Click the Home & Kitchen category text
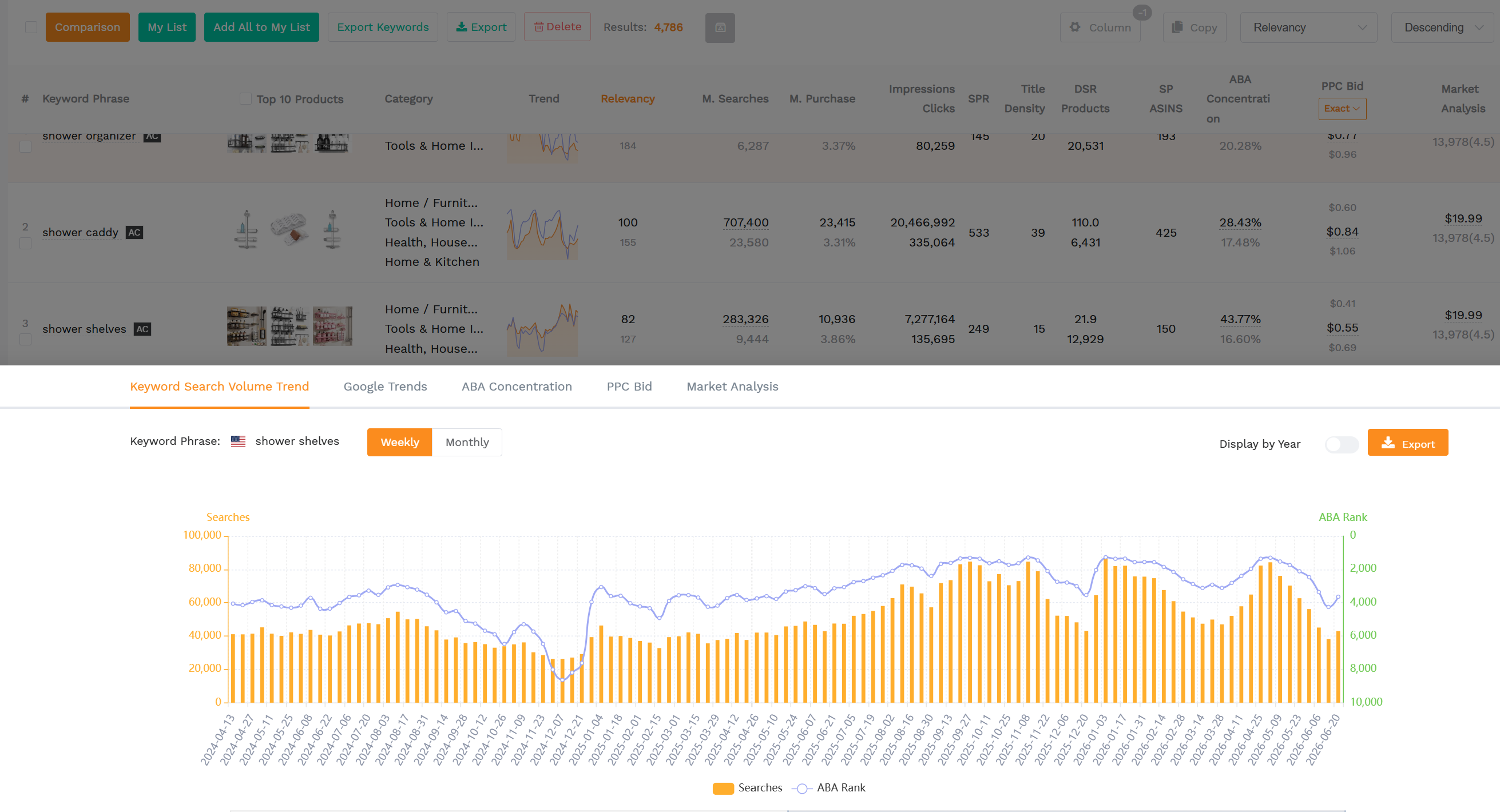Image resolution: width=1500 pixels, height=812 pixels. point(431,262)
